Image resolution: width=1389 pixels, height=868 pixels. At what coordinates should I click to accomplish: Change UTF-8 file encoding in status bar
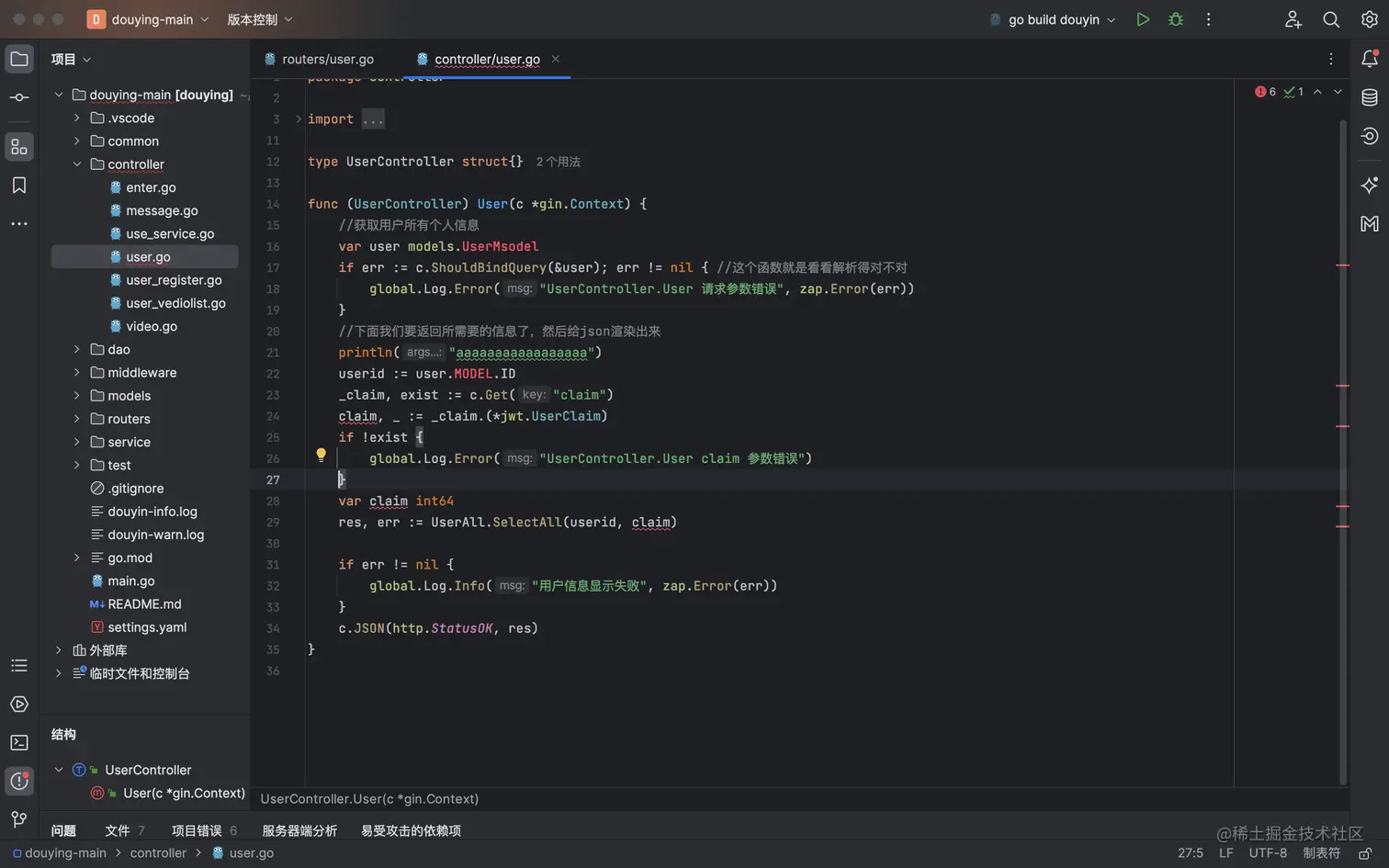point(1268,853)
